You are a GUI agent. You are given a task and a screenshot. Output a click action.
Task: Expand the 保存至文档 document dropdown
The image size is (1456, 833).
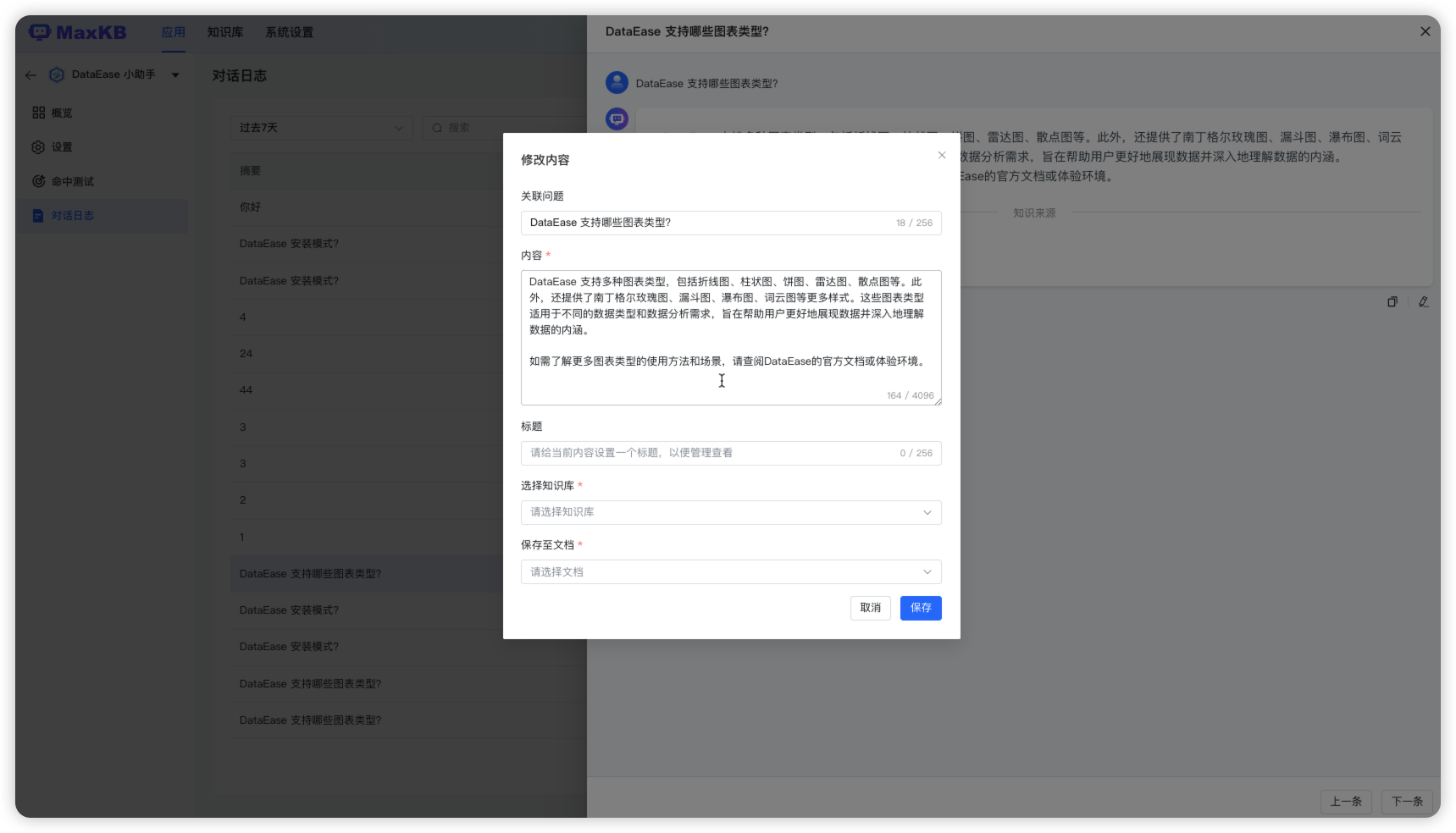point(730,571)
